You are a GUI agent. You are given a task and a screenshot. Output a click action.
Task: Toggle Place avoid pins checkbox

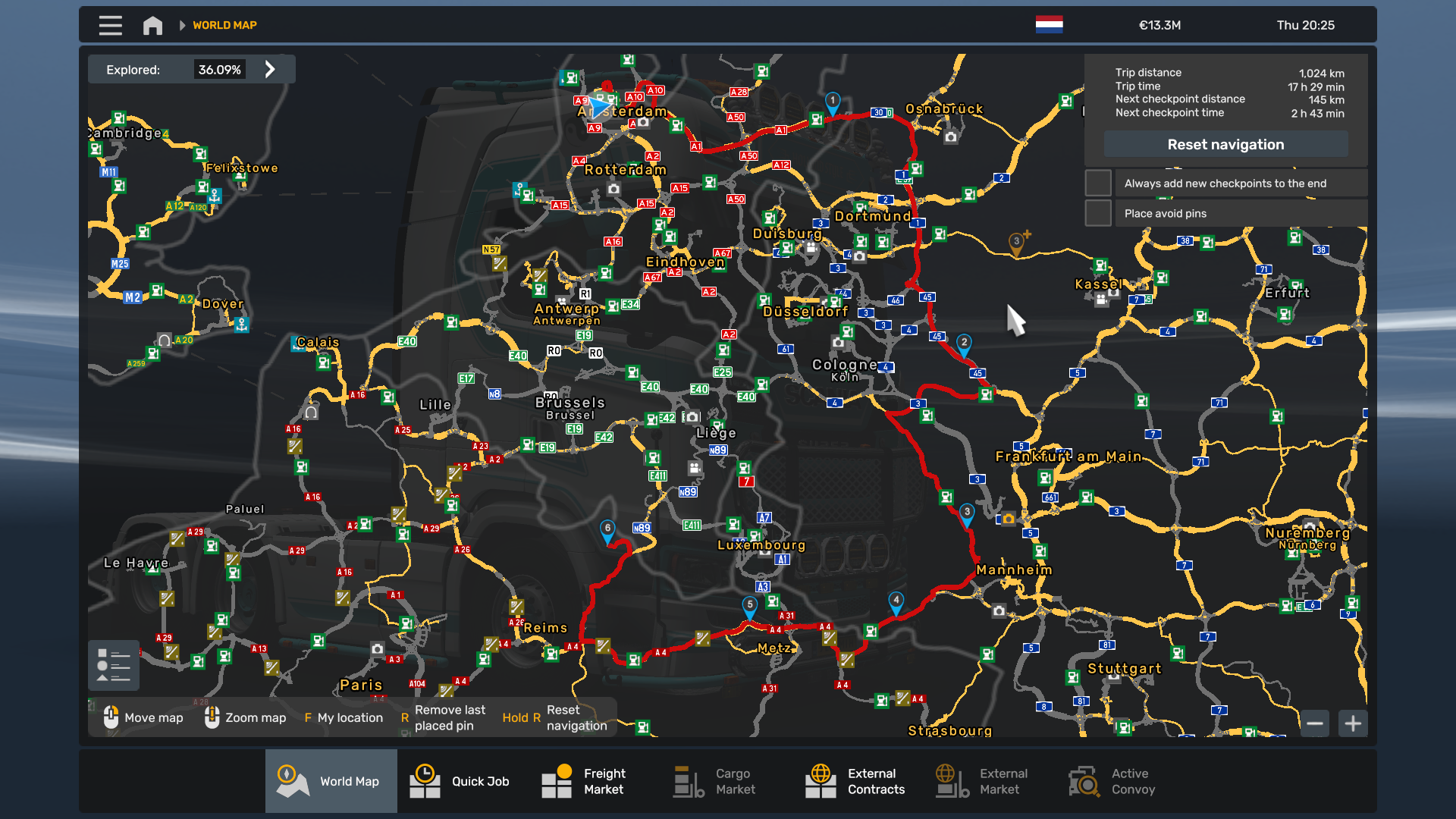pyautogui.click(x=1098, y=213)
